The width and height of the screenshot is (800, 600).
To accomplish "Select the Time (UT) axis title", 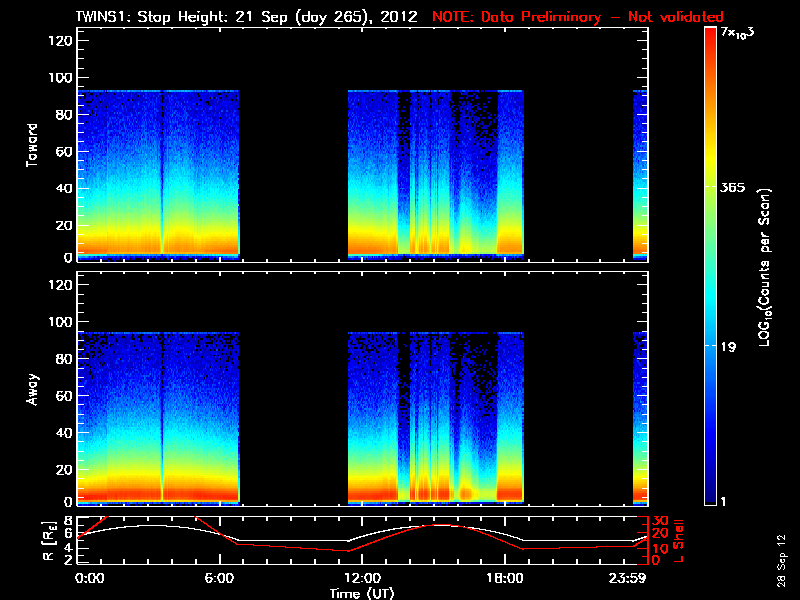I will (x=363, y=592).
